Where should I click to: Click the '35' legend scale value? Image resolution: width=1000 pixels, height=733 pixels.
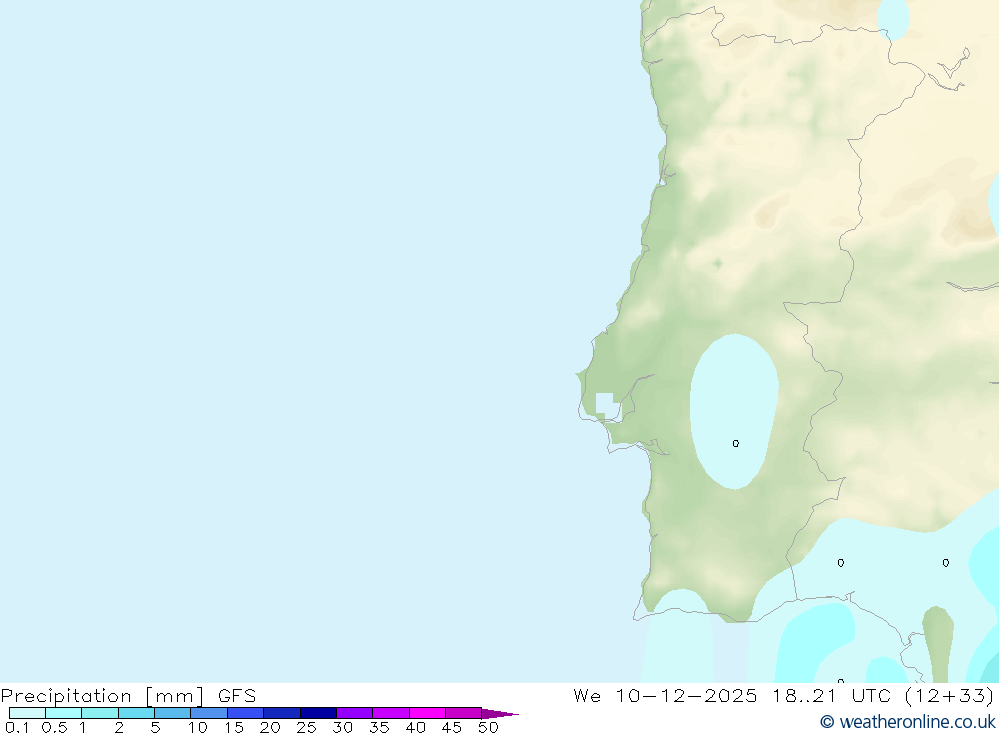pos(379,727)
